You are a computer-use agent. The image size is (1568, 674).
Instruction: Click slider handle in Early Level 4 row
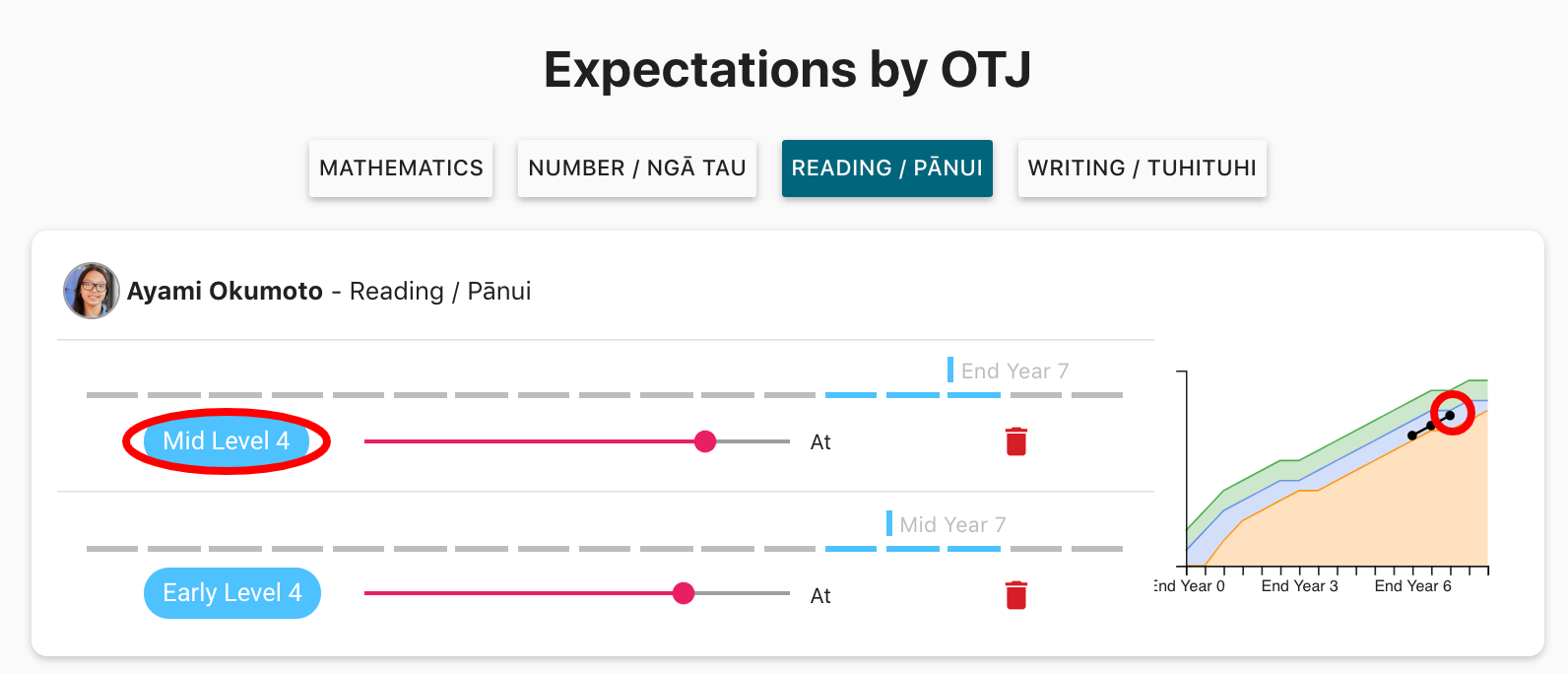click(684, 593)
